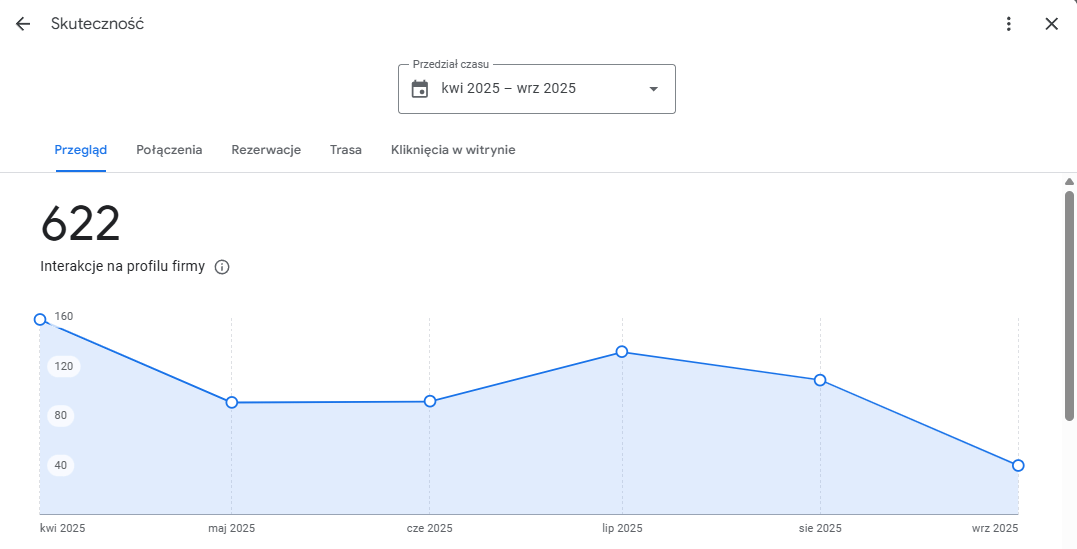Image resolution: width=1077 pixels, height=549 pixels.
Task: Select the cze 2025 chart point
Action: click(x=430, y=401)
